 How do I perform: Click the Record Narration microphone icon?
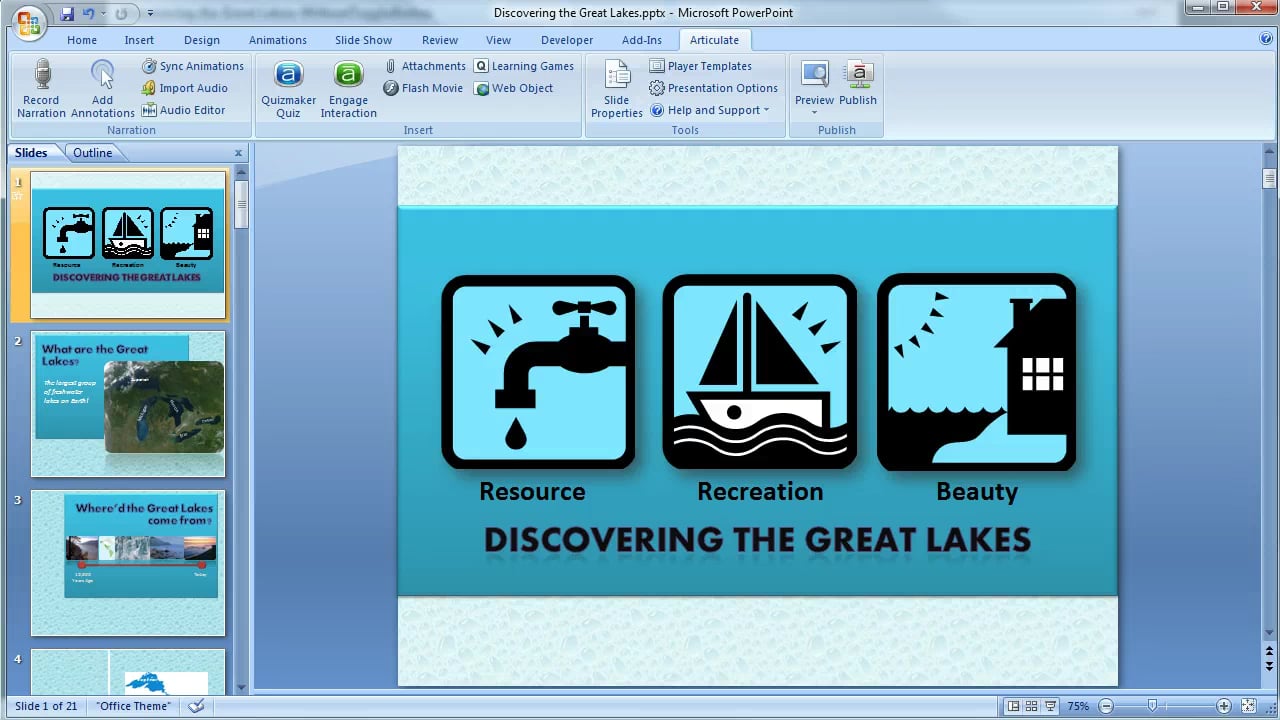(42, 74)
